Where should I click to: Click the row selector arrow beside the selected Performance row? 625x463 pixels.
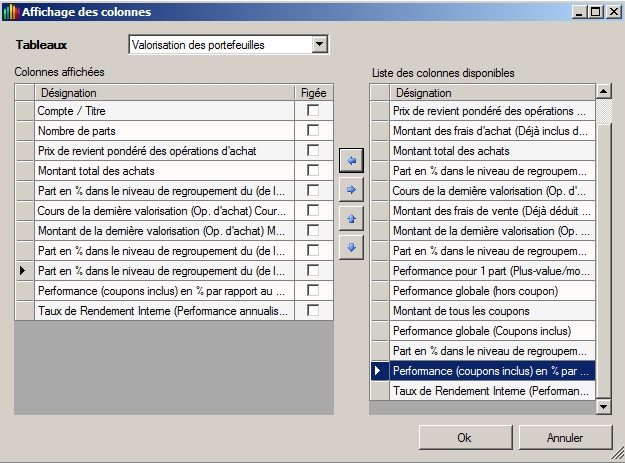pos(378,371)
